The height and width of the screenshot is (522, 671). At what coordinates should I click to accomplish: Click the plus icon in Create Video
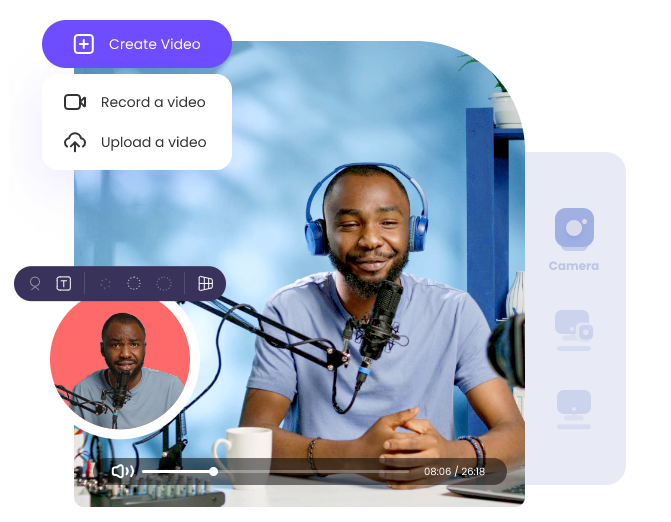84,44
